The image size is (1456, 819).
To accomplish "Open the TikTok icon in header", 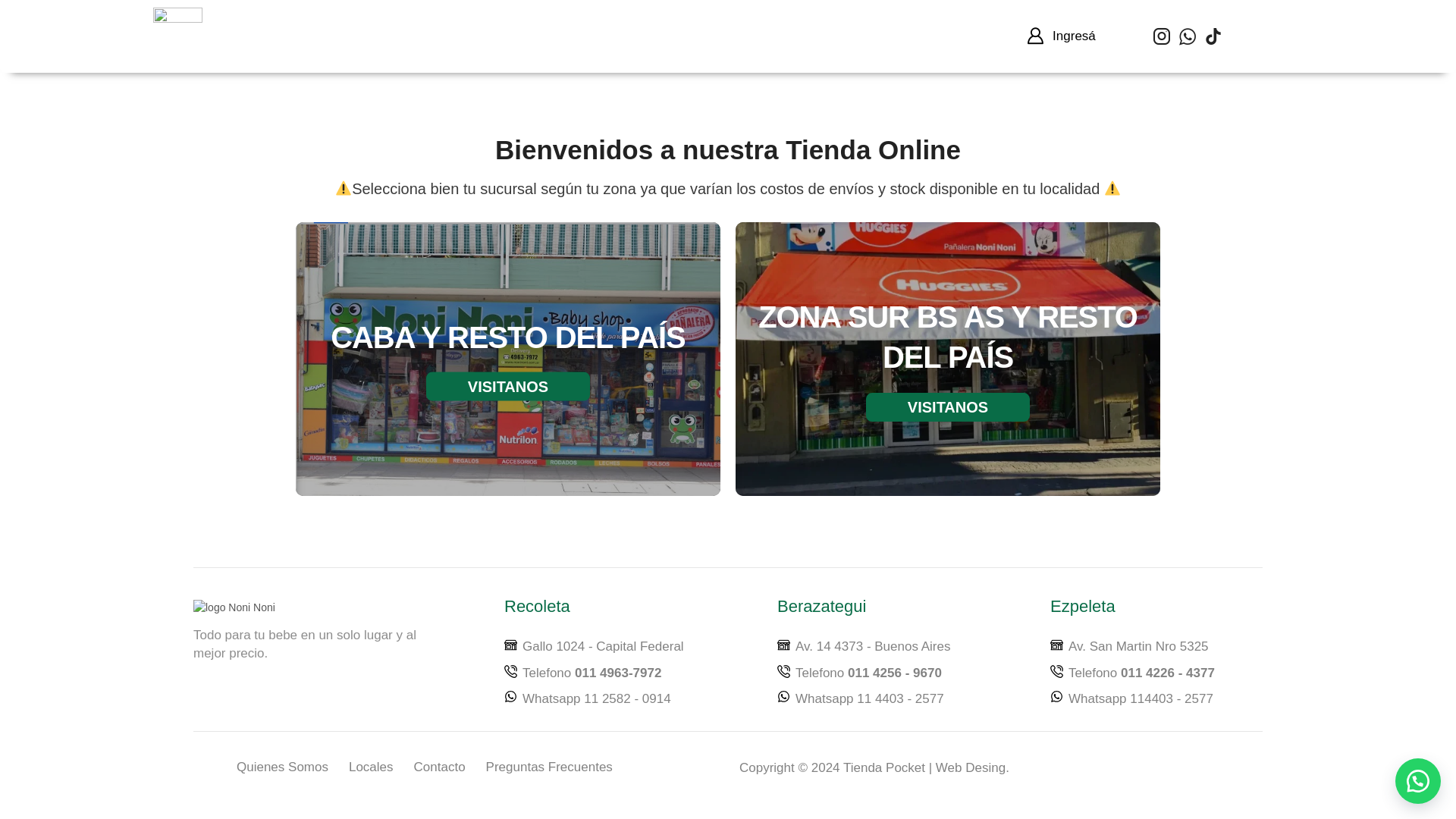I will [1213, 36].
